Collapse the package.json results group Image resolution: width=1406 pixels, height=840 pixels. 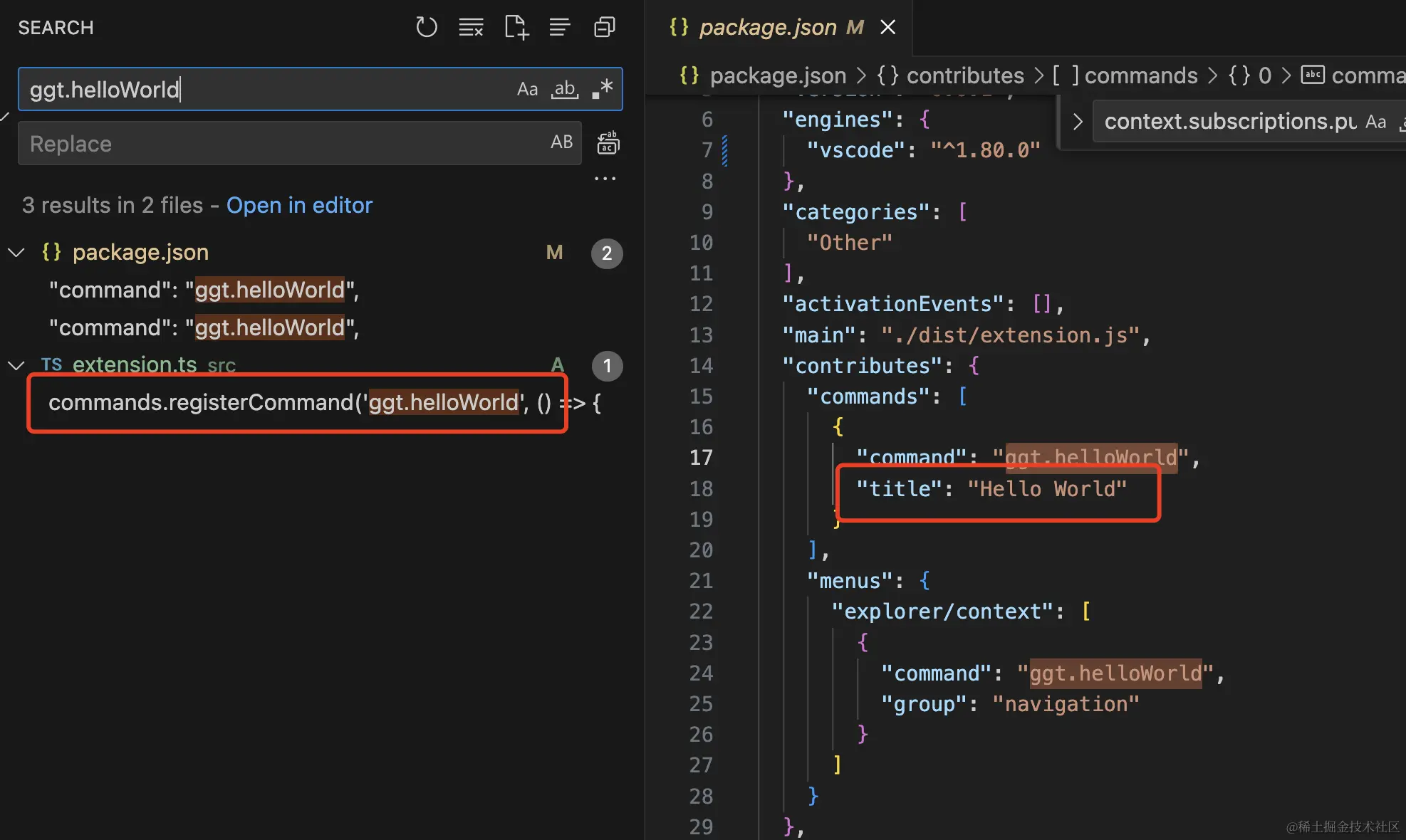(16, 252)
